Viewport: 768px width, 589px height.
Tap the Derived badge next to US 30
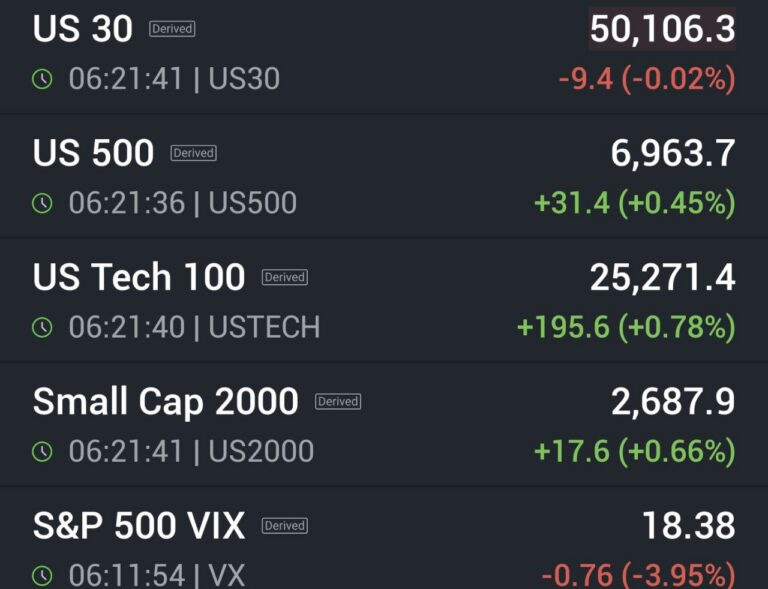coord(172,29)
